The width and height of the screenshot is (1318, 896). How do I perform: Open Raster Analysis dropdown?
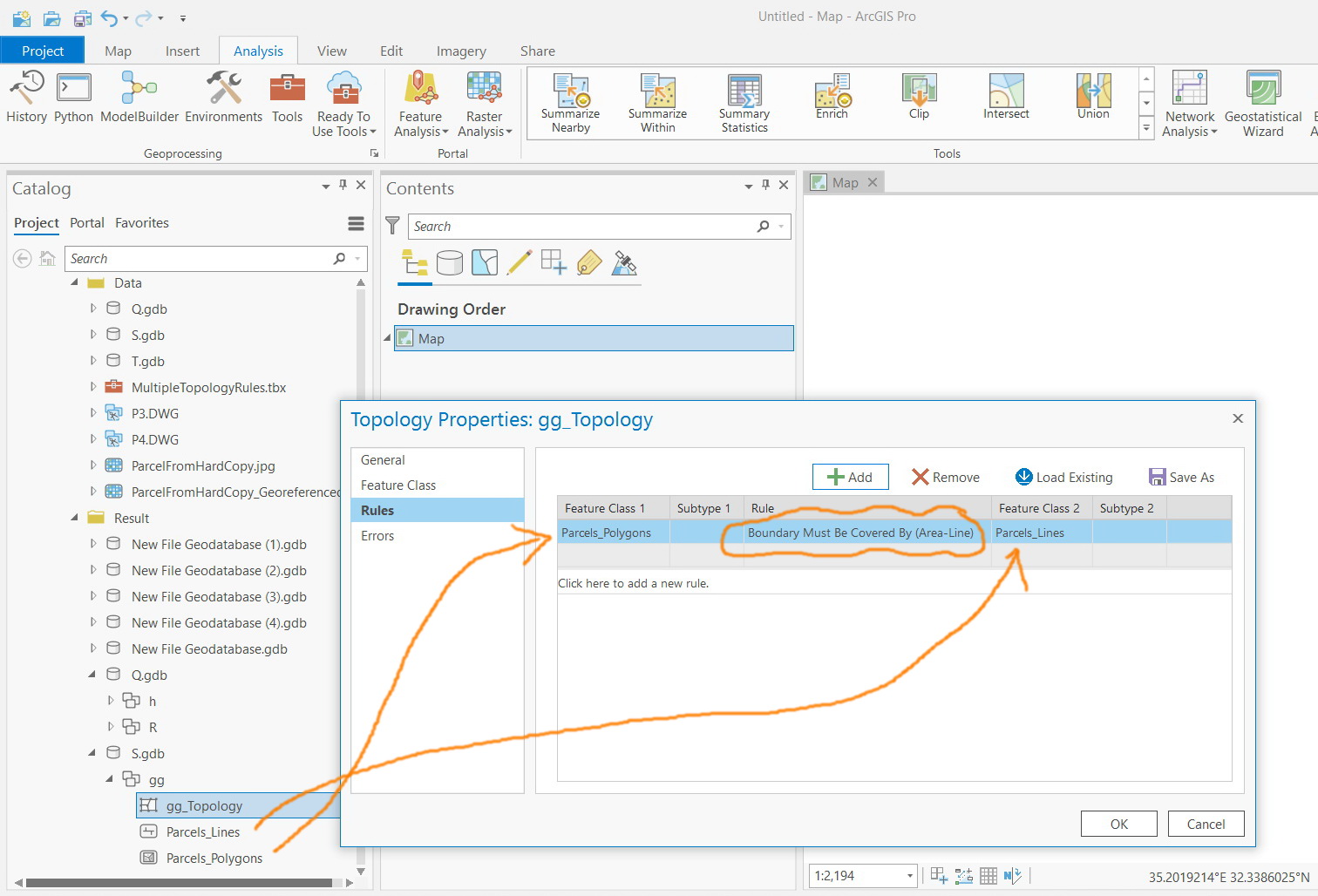[x=485, y=105]
